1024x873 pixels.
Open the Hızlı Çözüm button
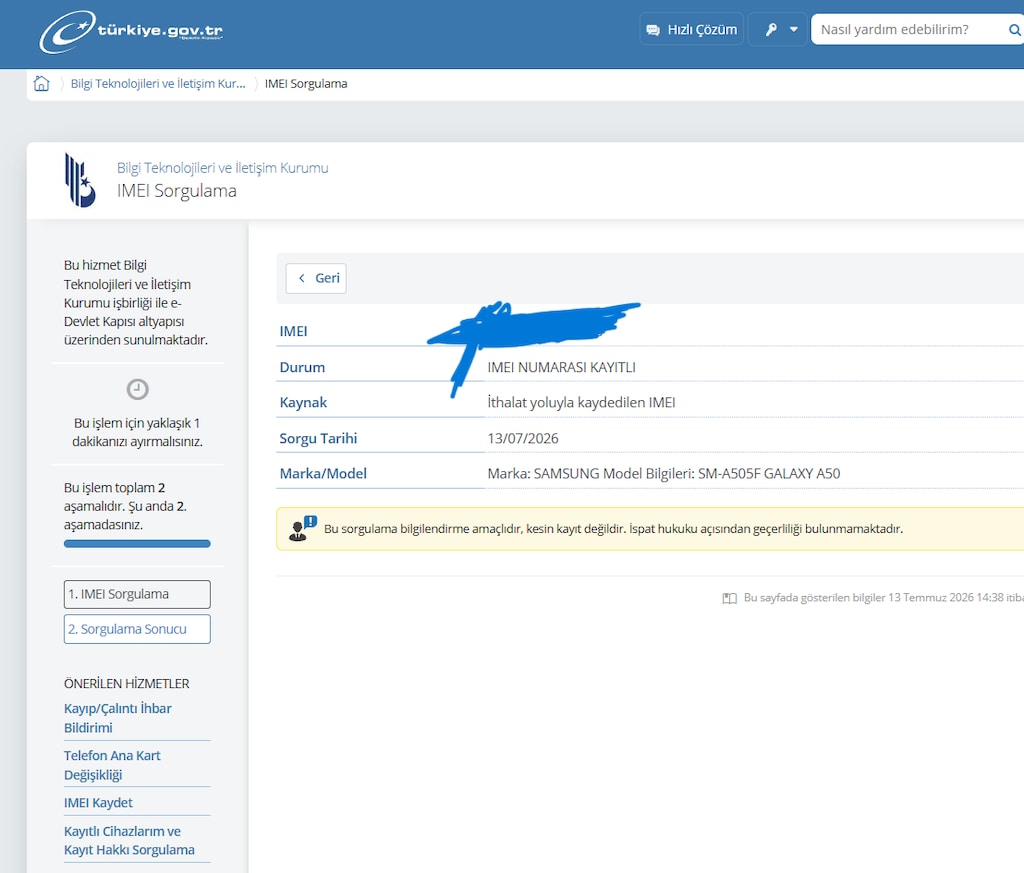[x=692, y=29]
